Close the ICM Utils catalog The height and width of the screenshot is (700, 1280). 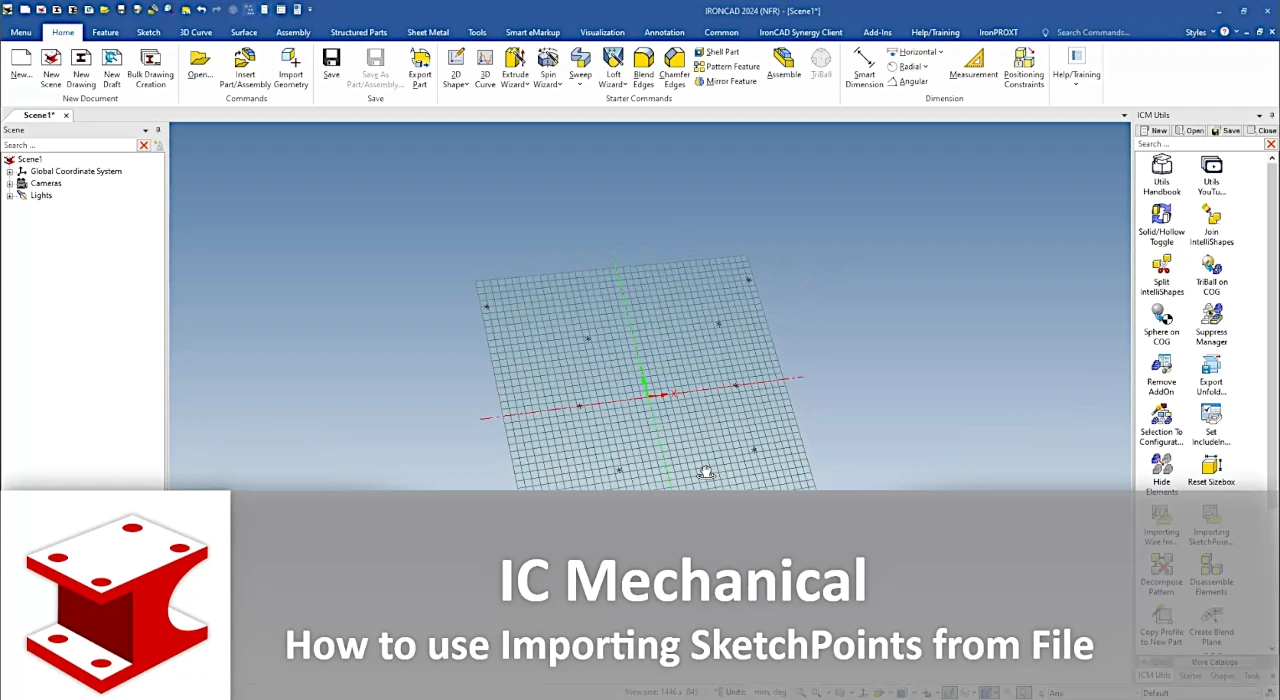(x=1261, y=131)
